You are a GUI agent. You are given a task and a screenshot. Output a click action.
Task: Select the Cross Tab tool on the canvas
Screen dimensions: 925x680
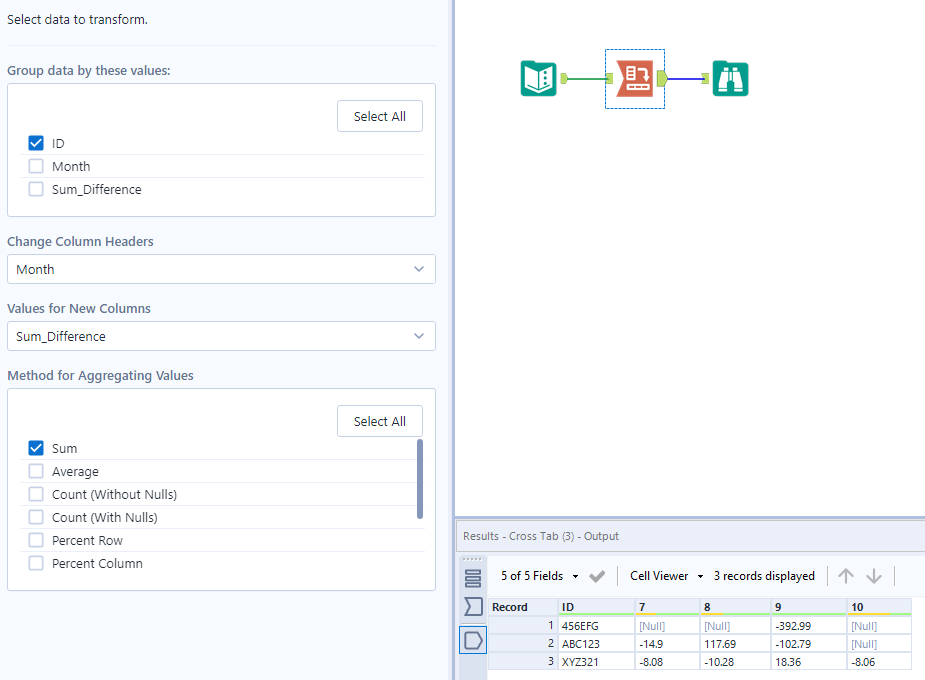pyautogui.click(x=634, y=78)
